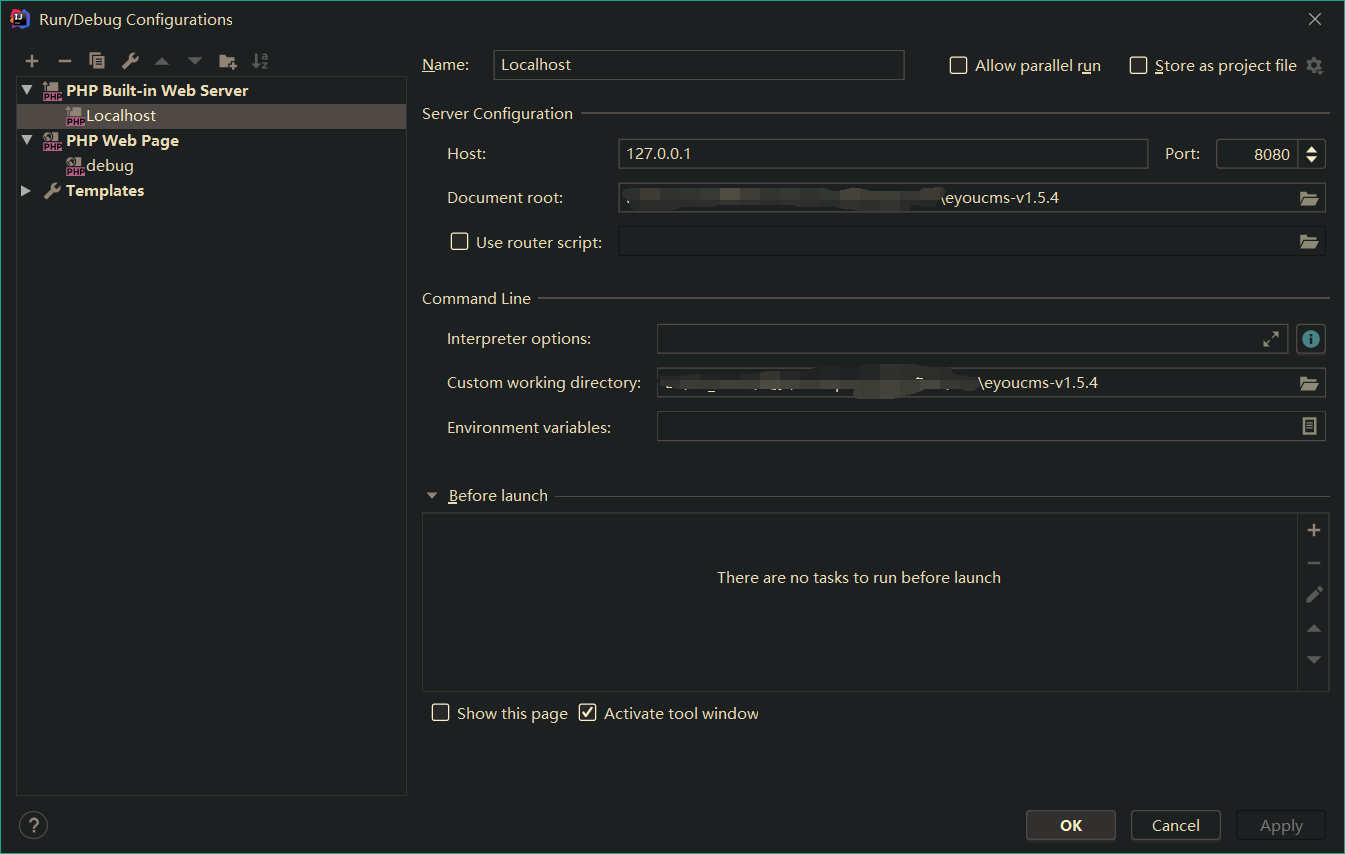The image size is (1345, 854).
Task: Check Use router script option
Action: (459, 241)
